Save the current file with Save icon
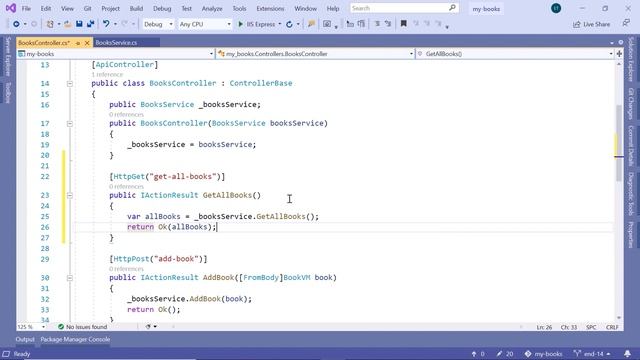 tap(79, 24)
